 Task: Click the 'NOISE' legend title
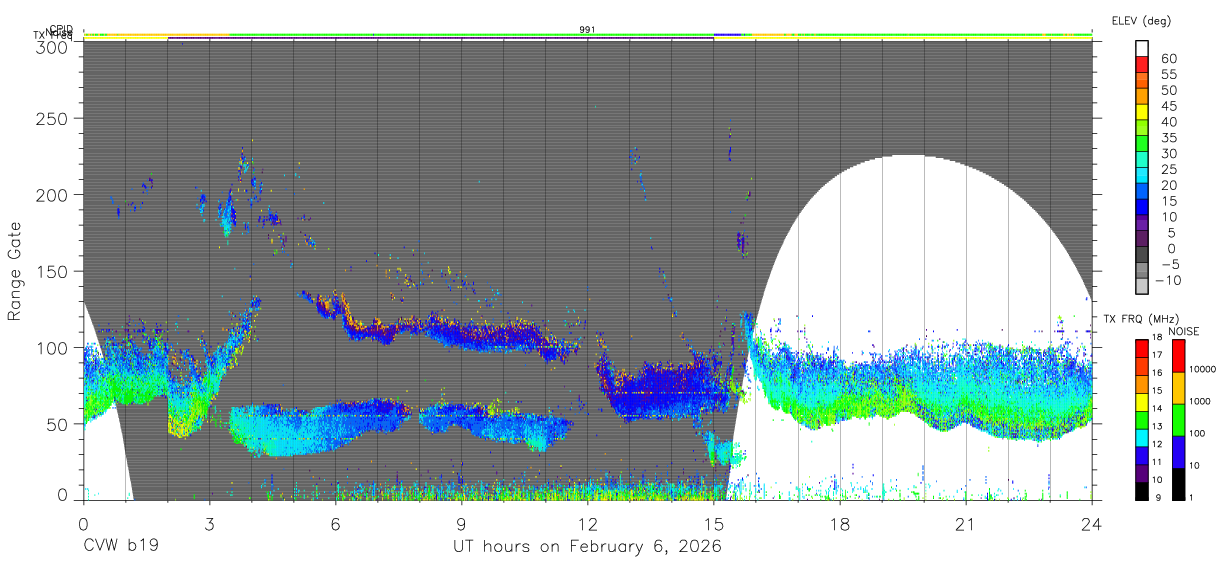coord(1184,331)
